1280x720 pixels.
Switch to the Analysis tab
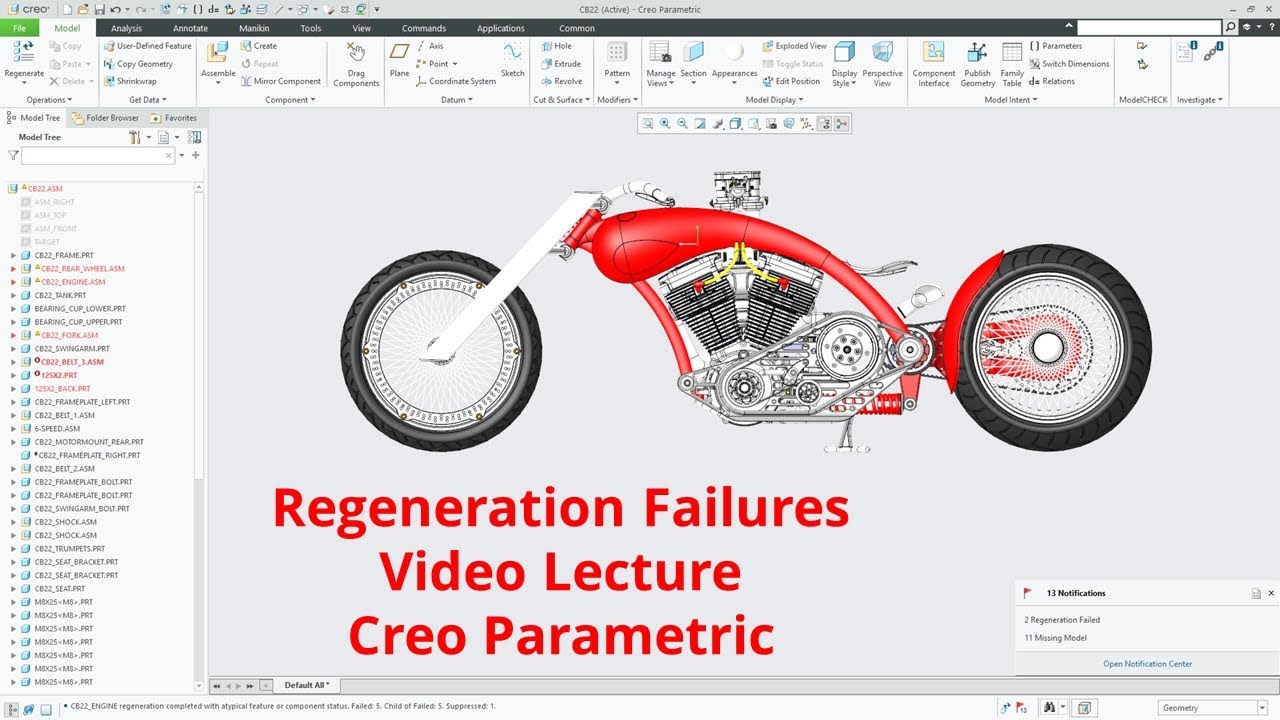tap(126, 28)
